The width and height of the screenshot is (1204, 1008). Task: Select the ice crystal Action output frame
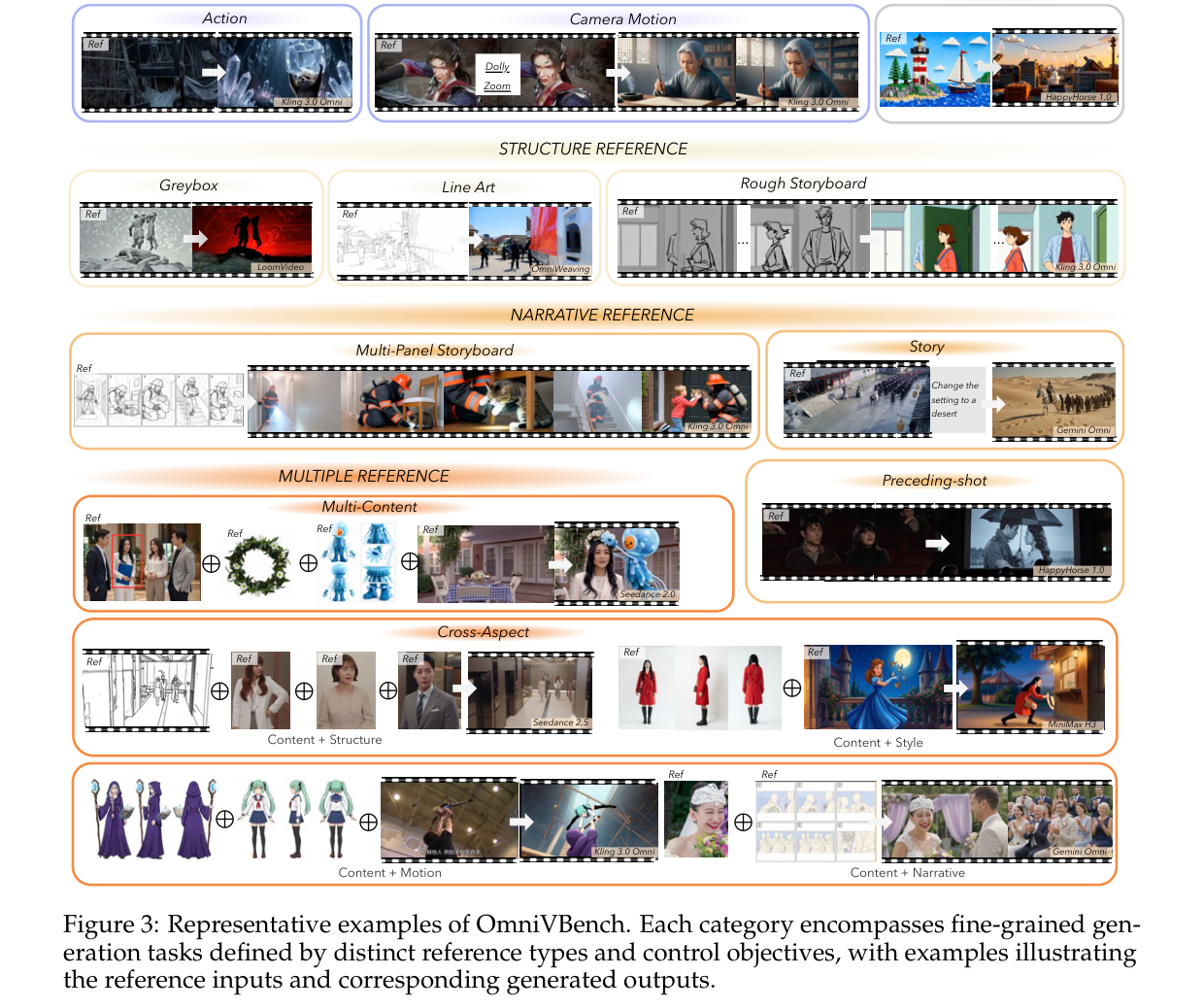[284, 74]
